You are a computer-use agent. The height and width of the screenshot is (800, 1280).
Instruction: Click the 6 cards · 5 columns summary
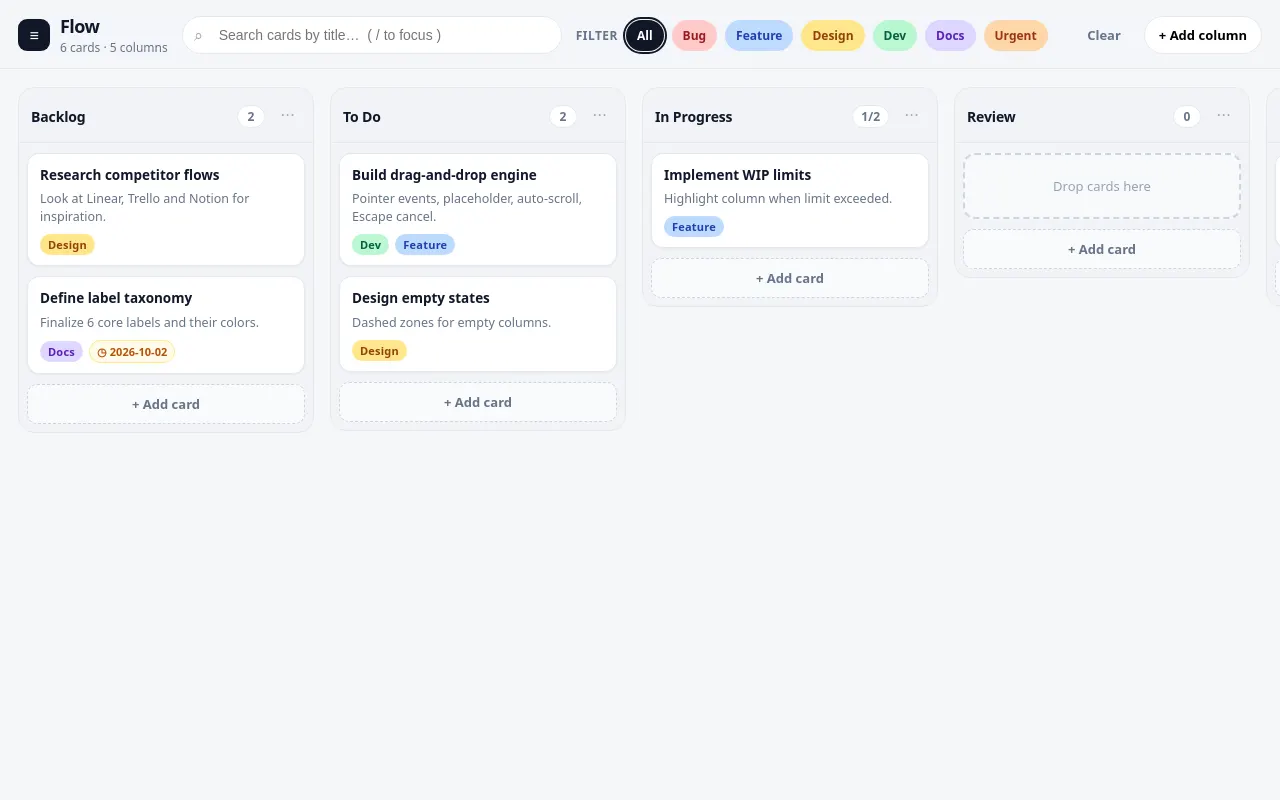114,48
